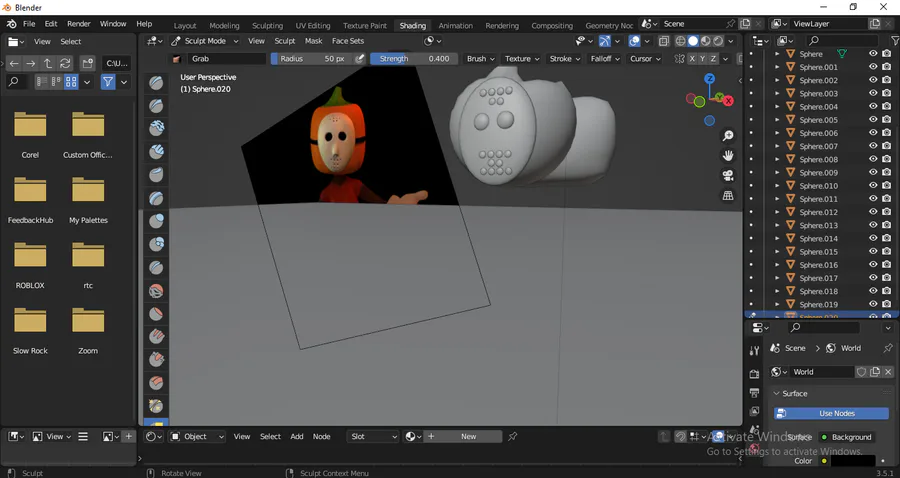Pin the World properties context
The image size is (900, 478).
tap(888, 348)
